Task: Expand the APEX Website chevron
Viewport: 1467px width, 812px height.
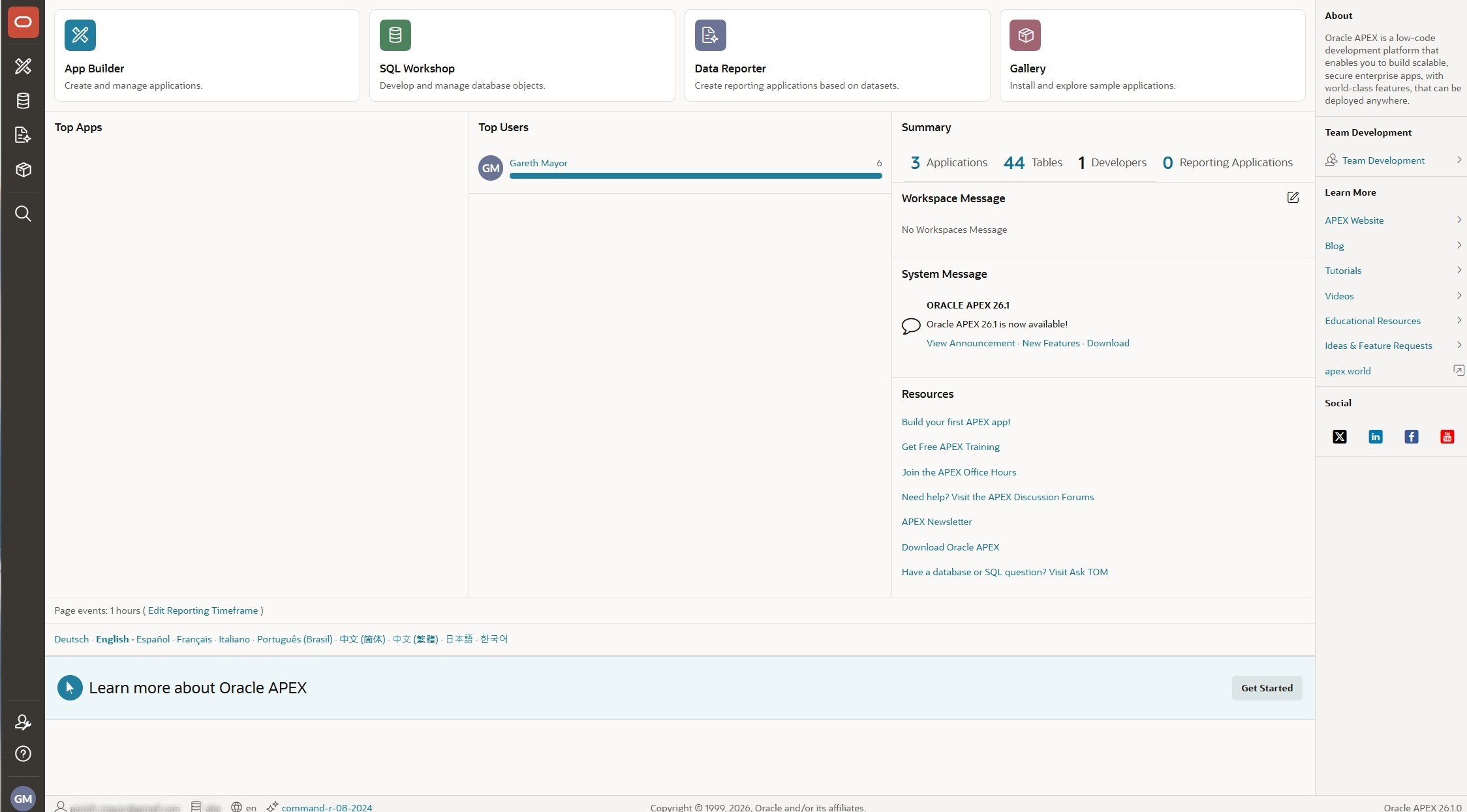Action: click(1459, 220)
